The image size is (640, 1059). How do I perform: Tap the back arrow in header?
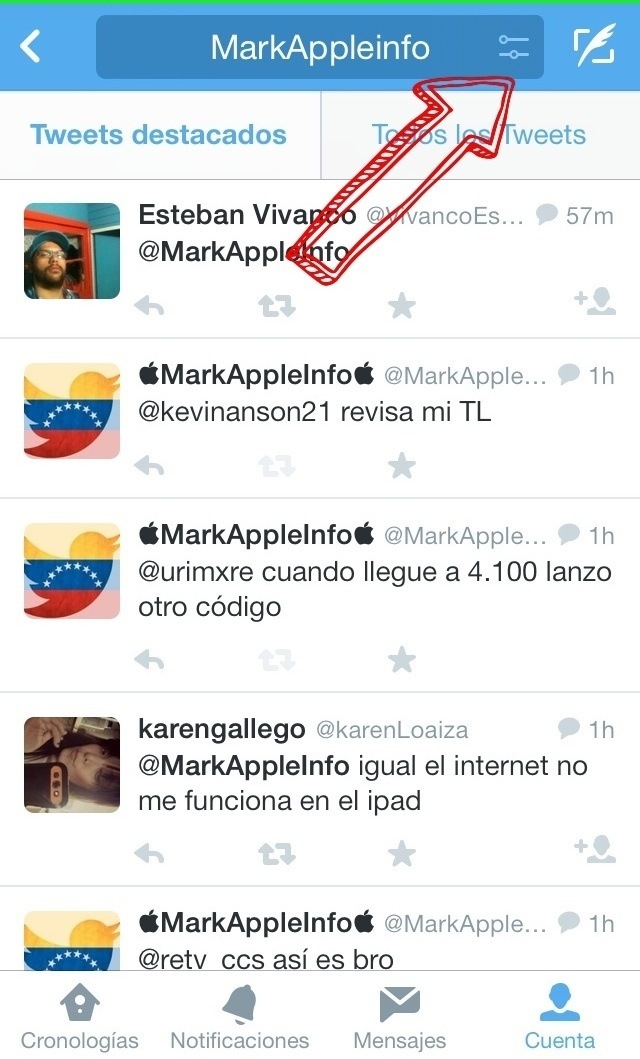pyautogui.click(x=30, y=47)
